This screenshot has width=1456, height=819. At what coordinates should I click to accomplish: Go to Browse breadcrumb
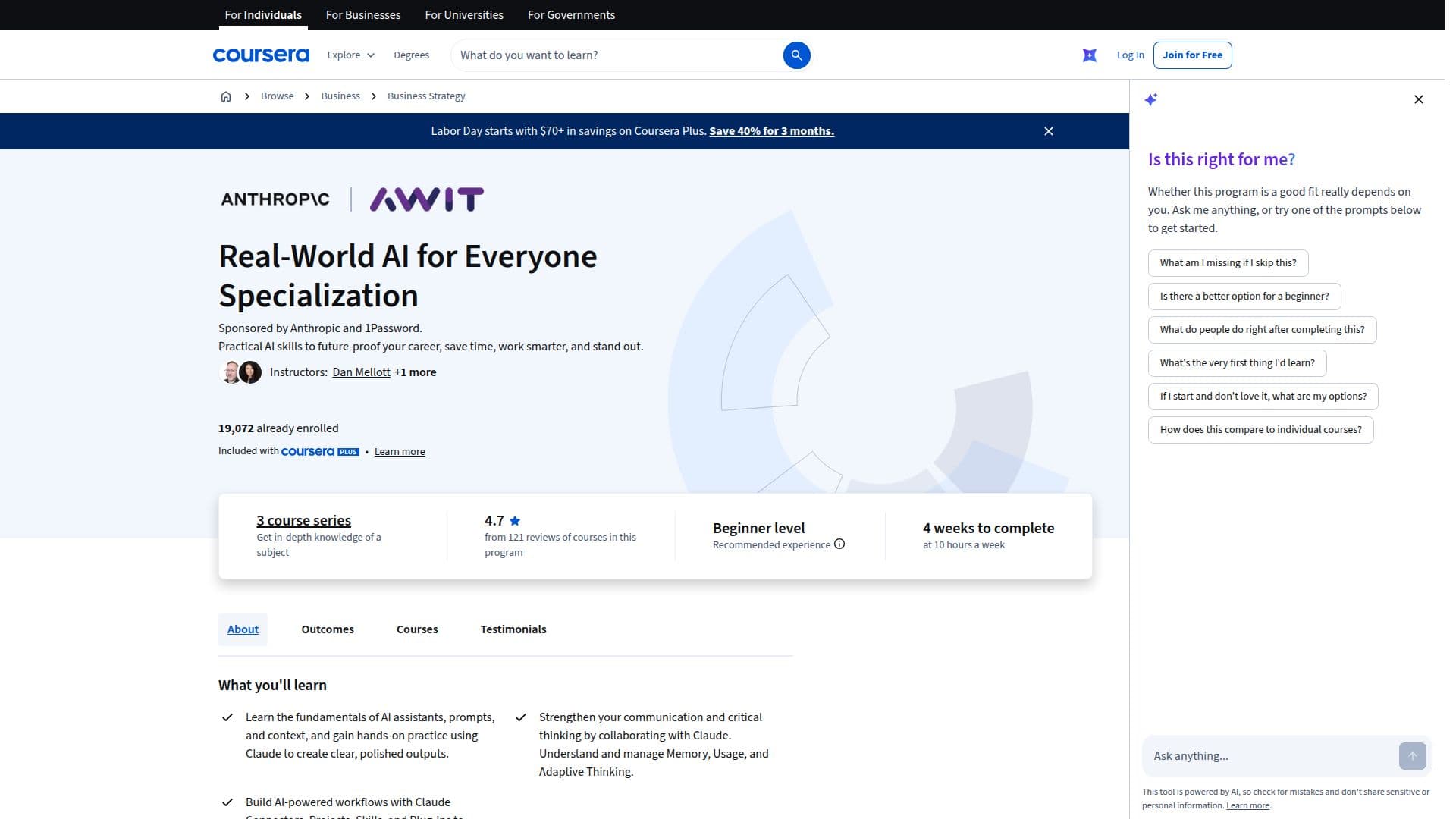point(277,96)
